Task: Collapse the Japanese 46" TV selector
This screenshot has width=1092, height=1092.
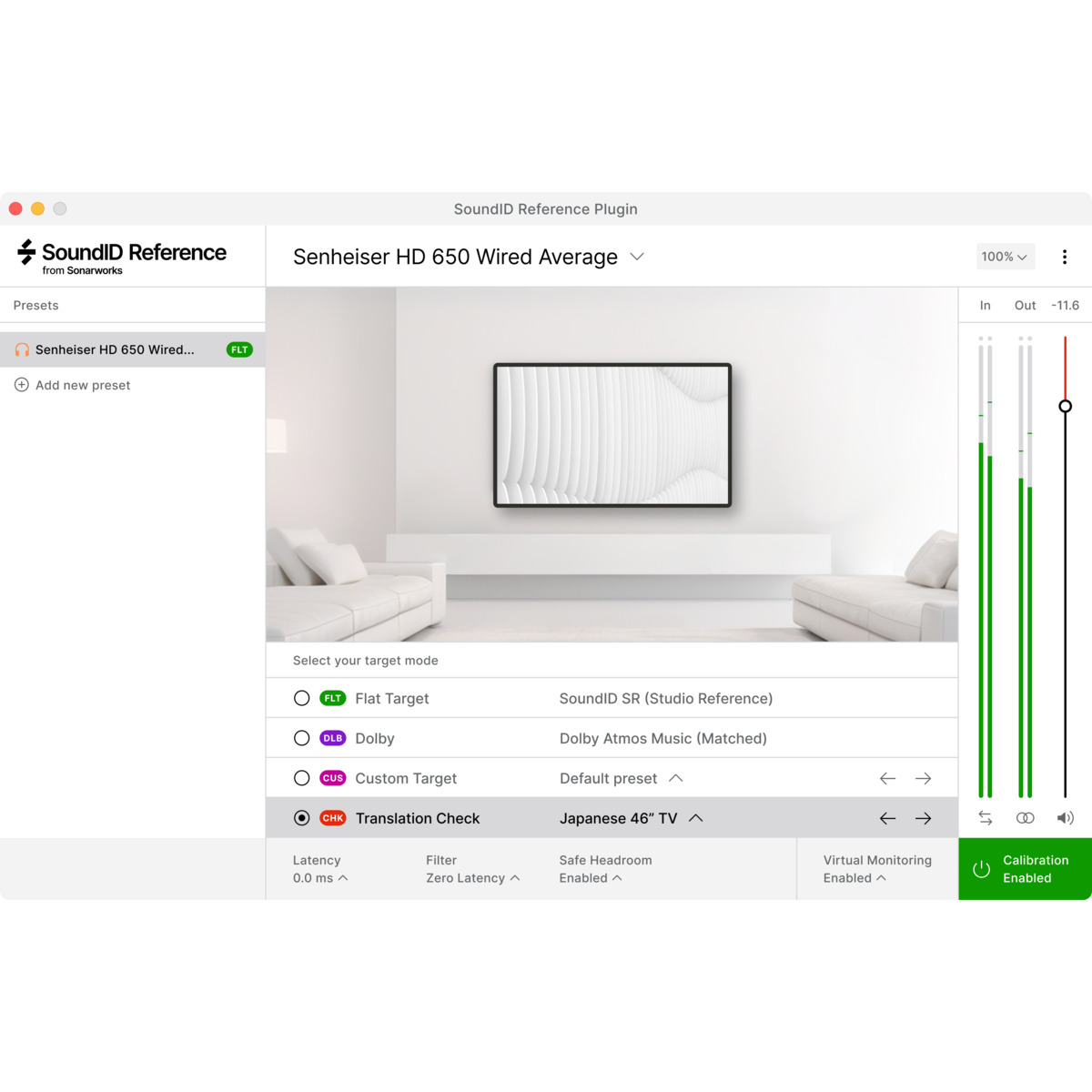Action: pos(695,817)
